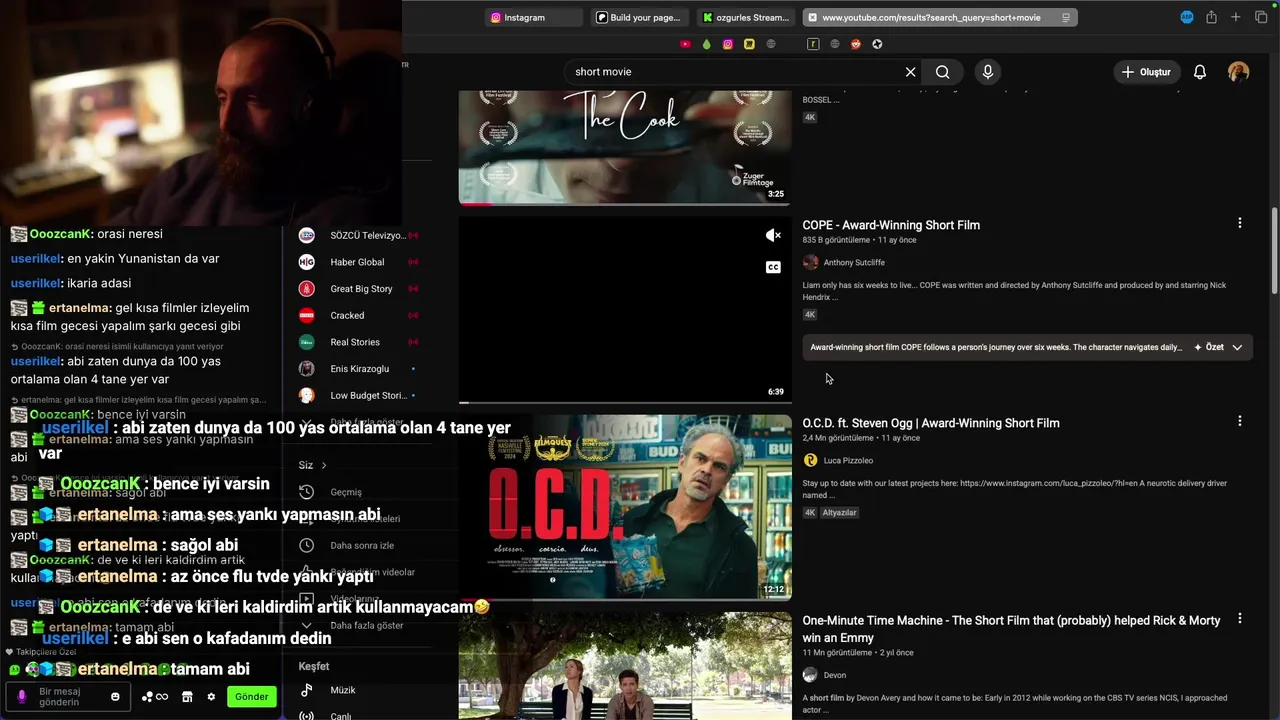1280x720 pixels.
Task: Seek on COPE preview progress bar
Action: [625, 402]
